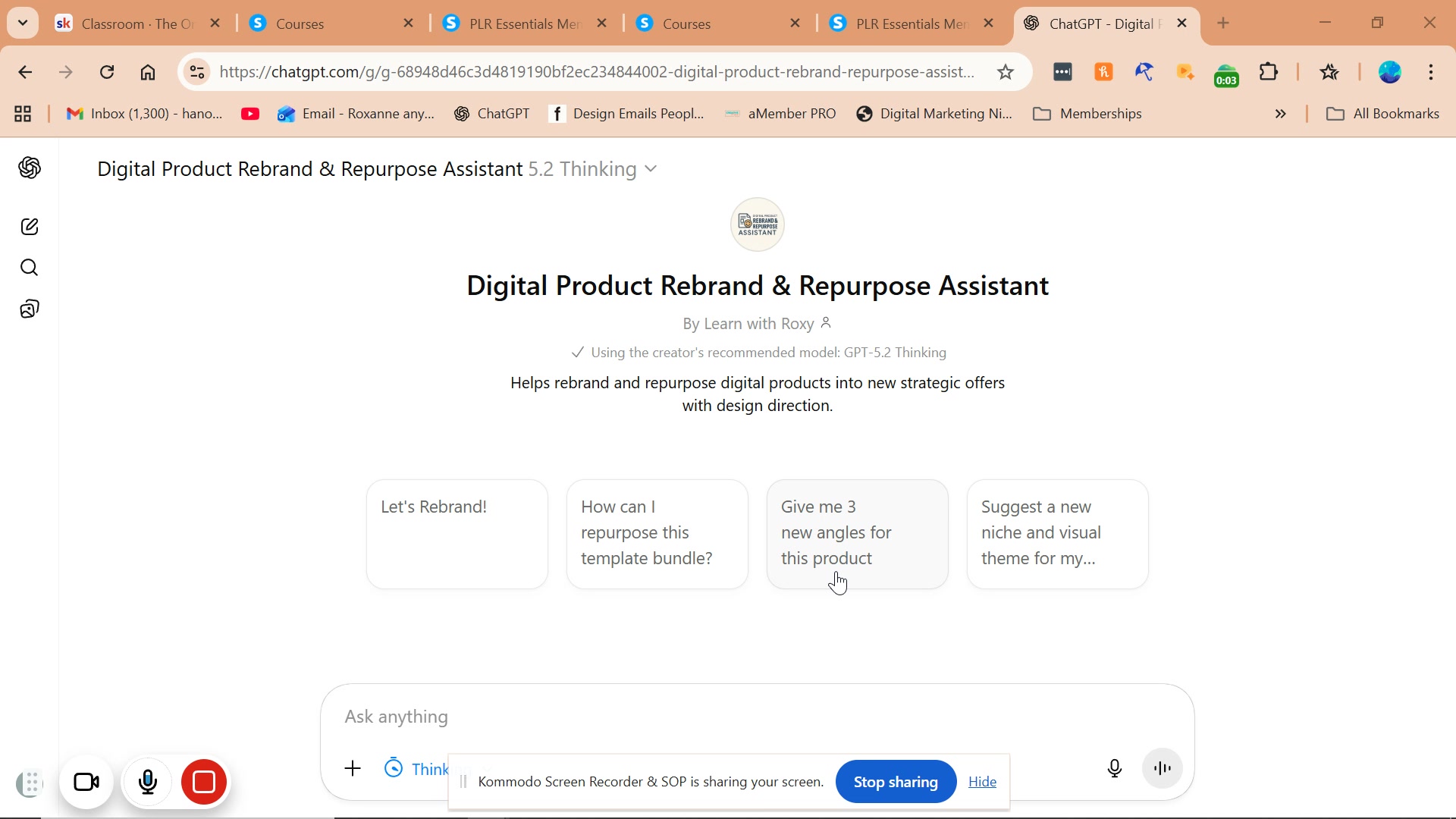Toggle the Thinking mode chip in composer
The height and width of the screenshot is (819, 1456).
coord(416,769)
